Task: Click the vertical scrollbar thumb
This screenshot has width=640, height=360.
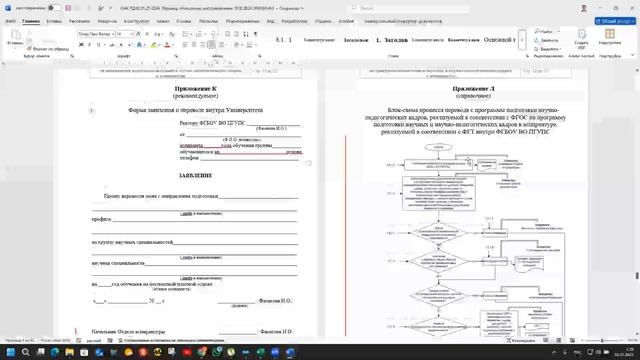Action: 637,276
